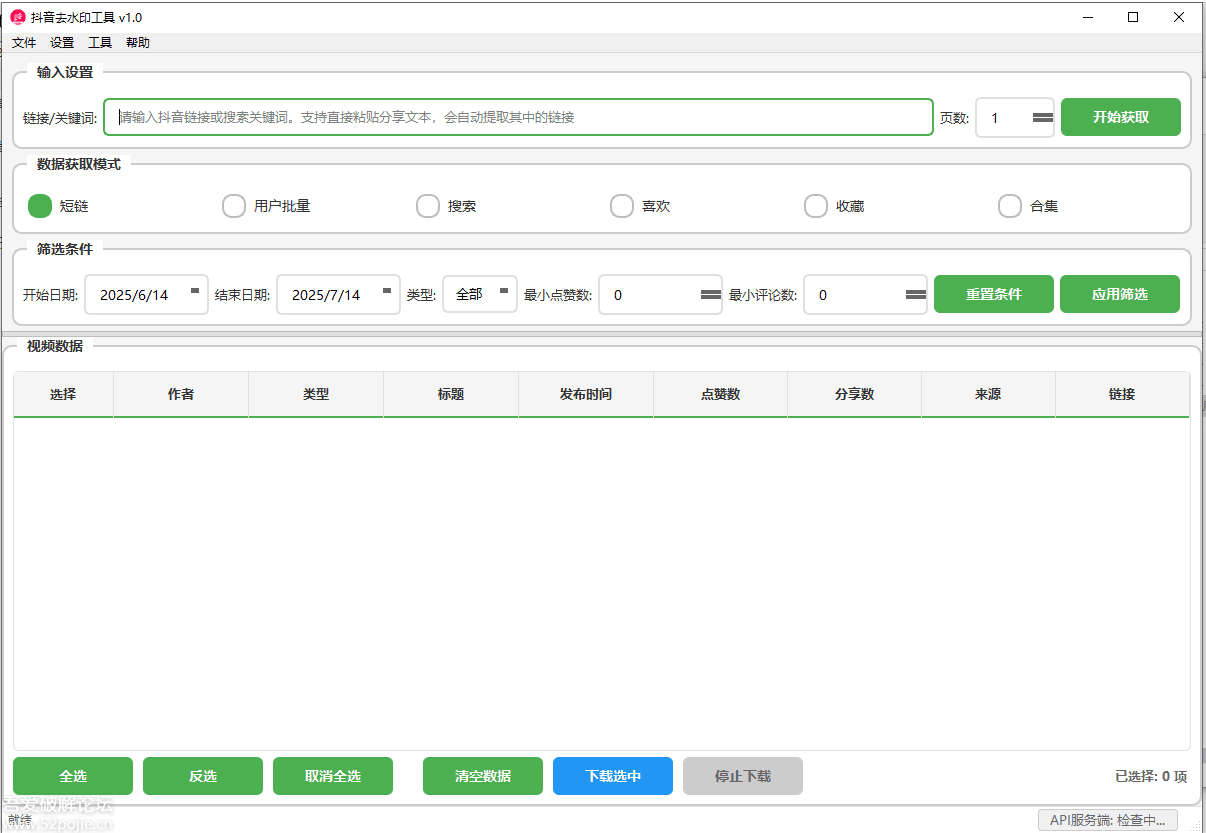Click the 最小评论数 spinner arrows

pos(916,294)
